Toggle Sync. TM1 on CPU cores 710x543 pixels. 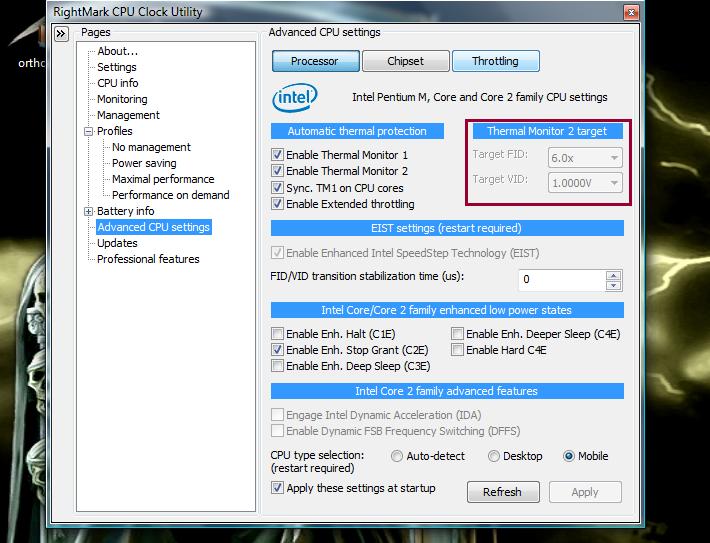[277, 187]
